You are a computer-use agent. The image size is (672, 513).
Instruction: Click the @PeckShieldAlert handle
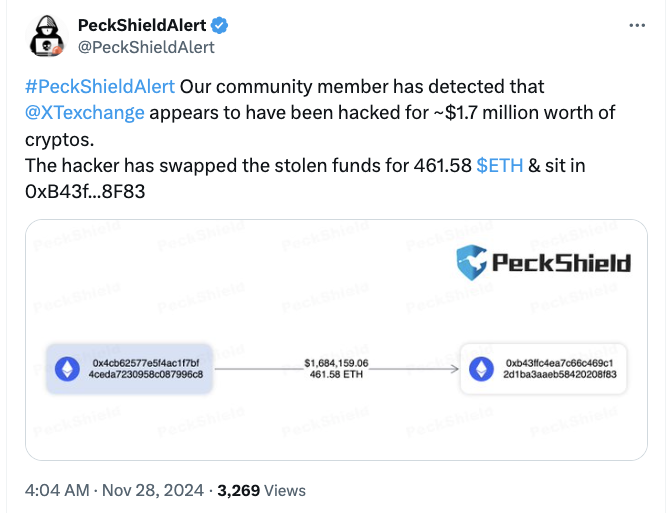click(x=146, y=47)
